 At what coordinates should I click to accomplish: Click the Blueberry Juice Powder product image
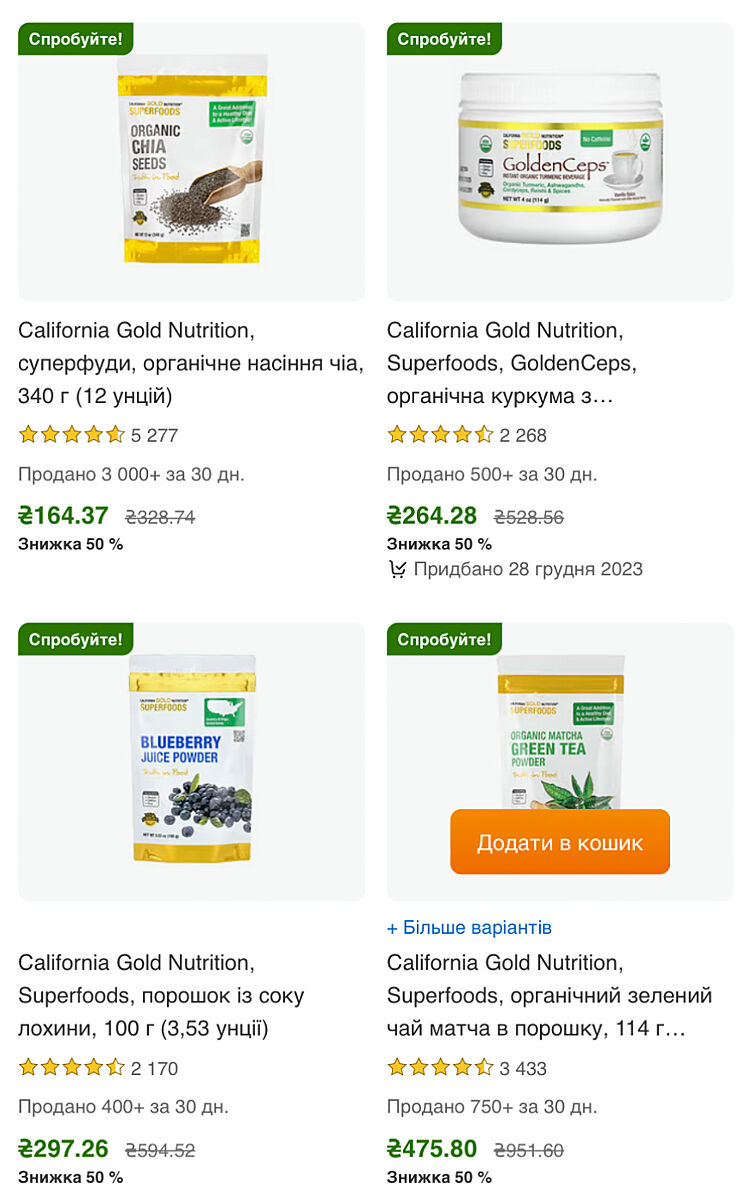pyautogui.click(x=191, y=760)
